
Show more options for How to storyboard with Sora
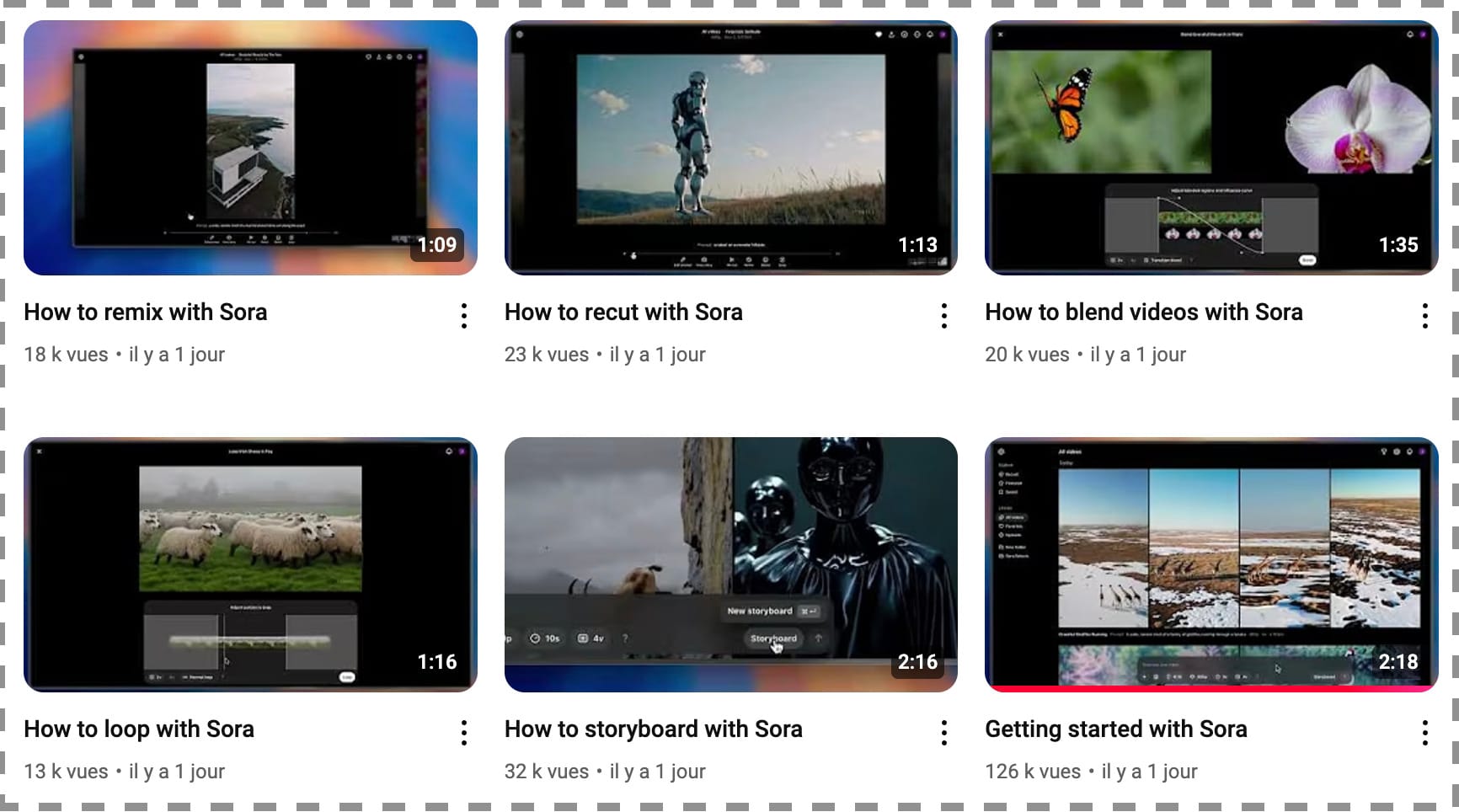tap(943, 733)
